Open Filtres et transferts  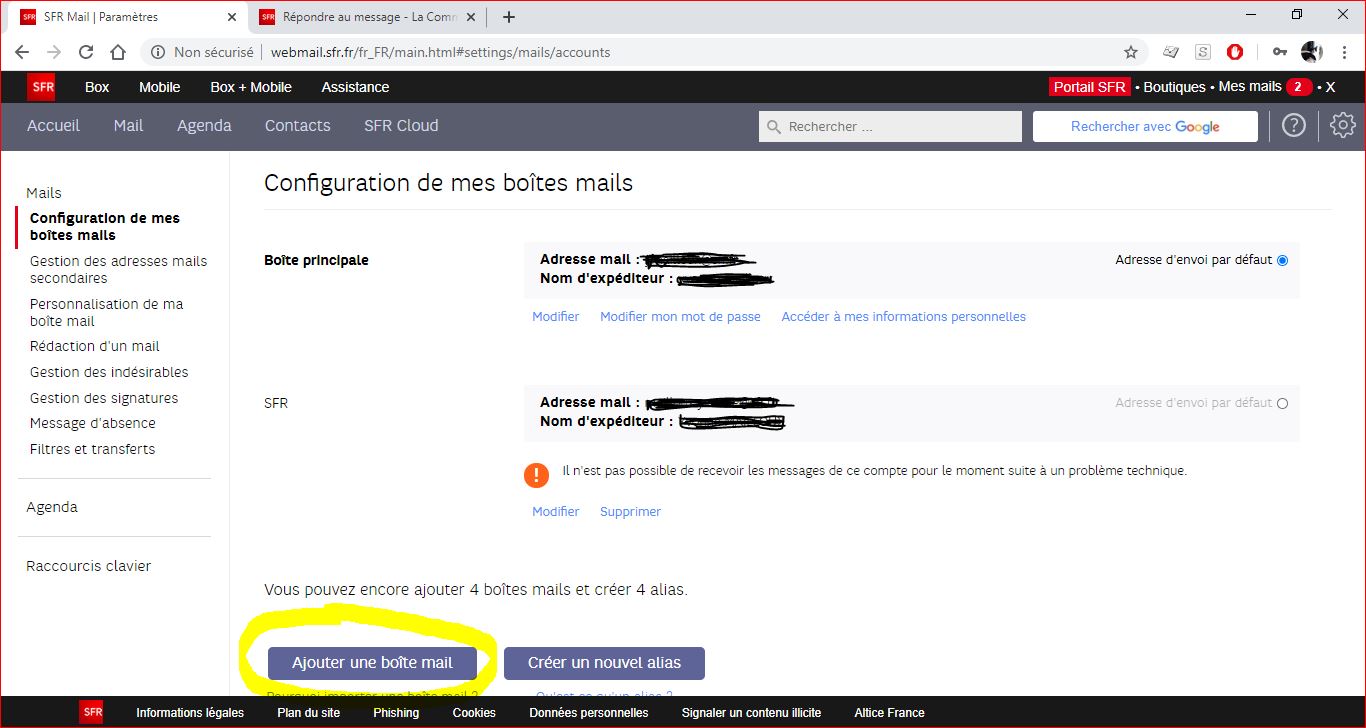pos(93,449)
